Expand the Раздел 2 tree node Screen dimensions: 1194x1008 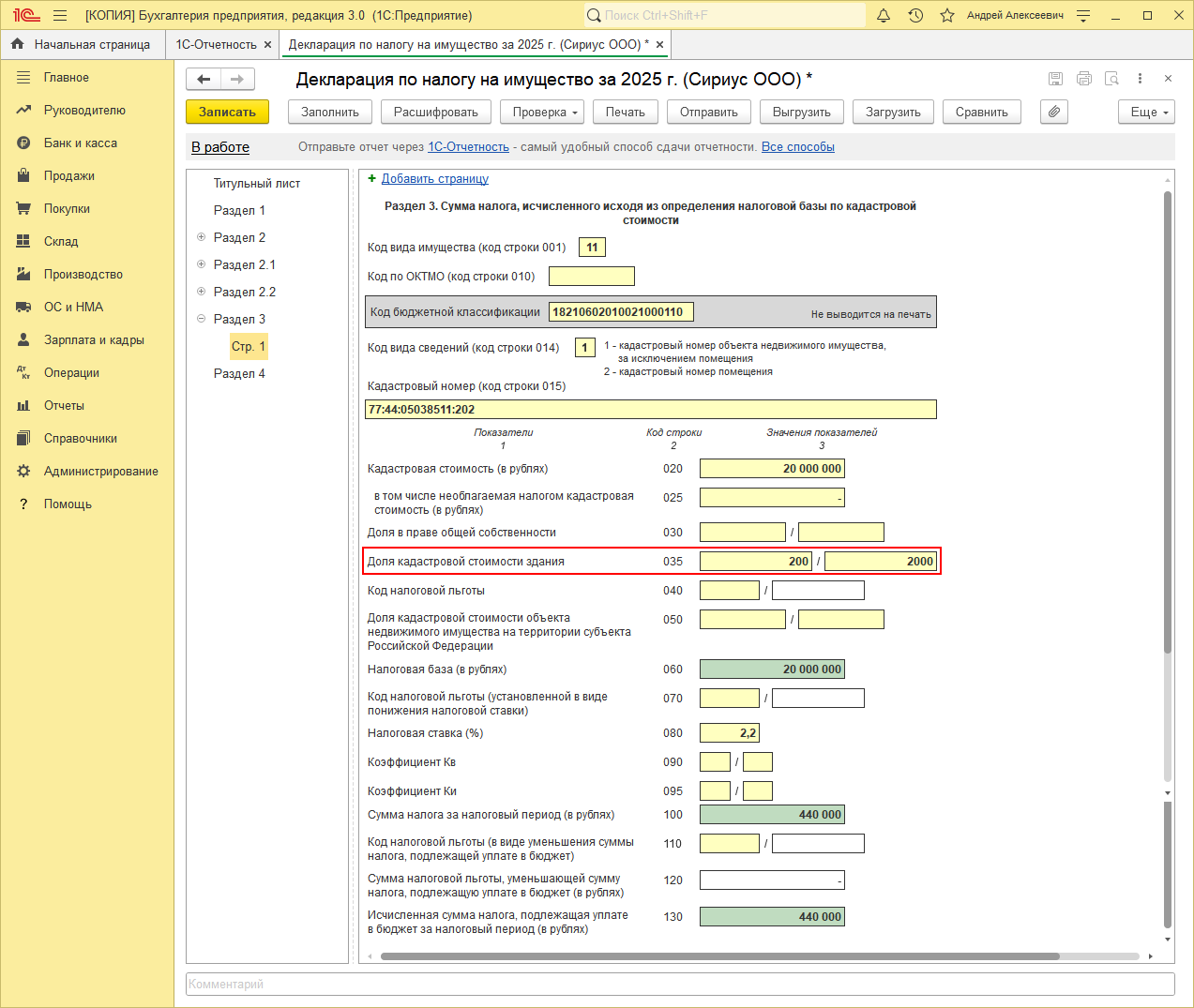(x=201, y=237)
